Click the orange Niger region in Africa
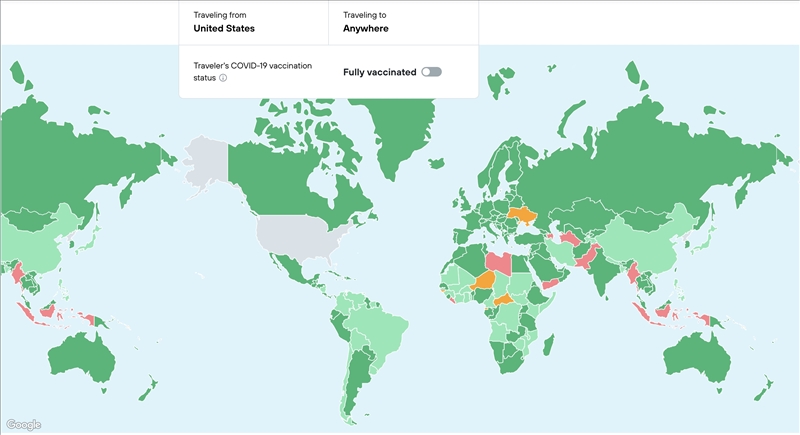This screenshot has height=435, width=800. (x=485, y=281)
